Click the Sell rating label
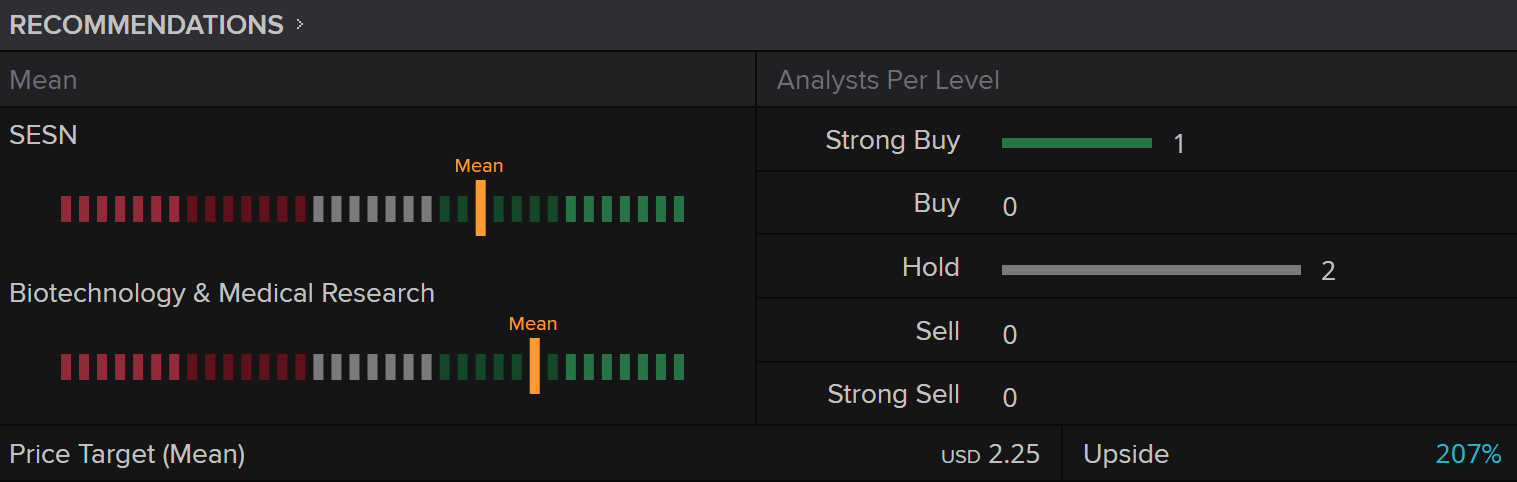The height and width of the screenshot is (482, 1517). 937,331
